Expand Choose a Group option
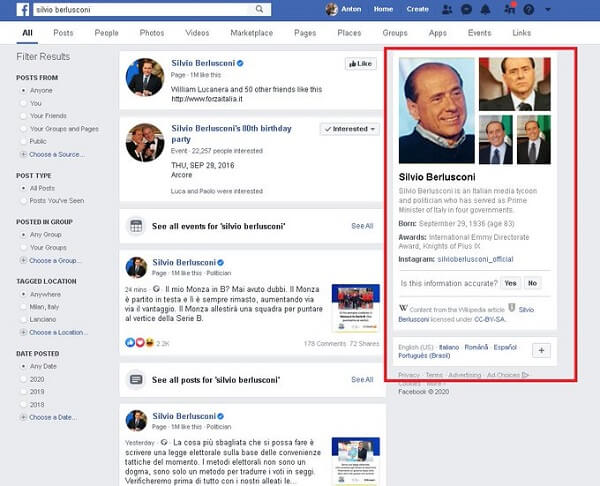Image resolution: width=600 pixels, height=486 pixels. pyautogui.click(x=55, y=260)
